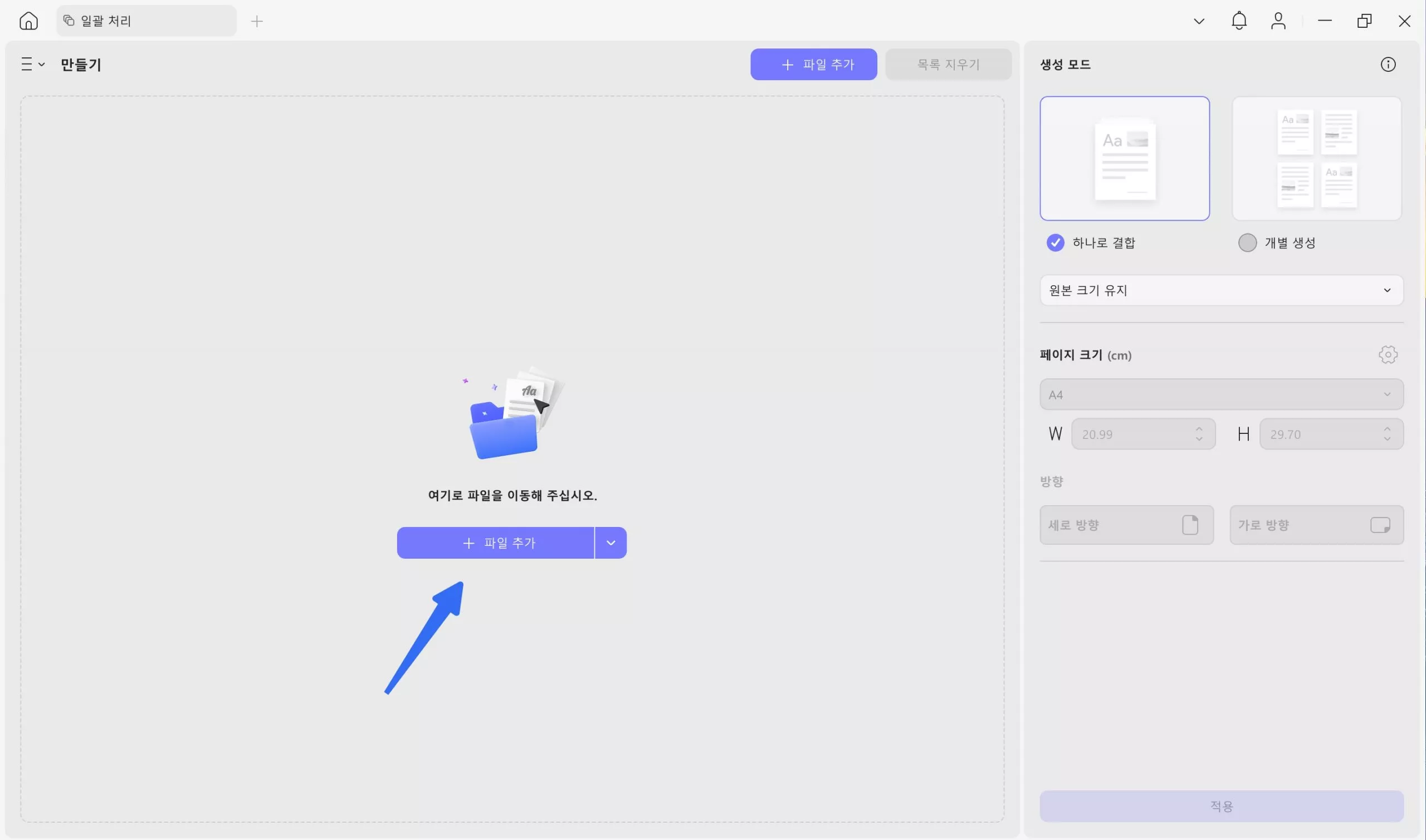
Task: Select 가로 방향 landscape orientation
Action: (x=1316, y=525)
